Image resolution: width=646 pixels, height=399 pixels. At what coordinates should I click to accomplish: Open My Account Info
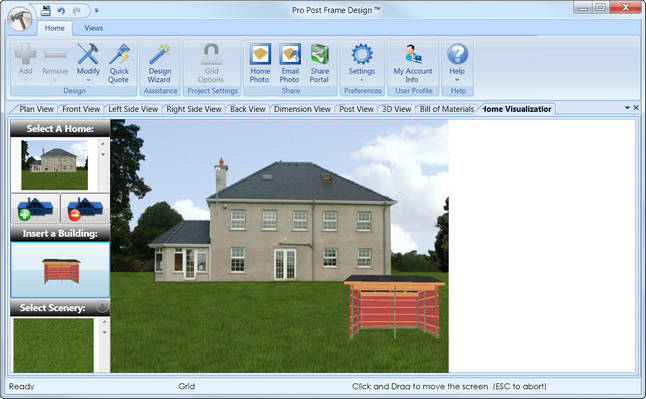click(413, 63)
